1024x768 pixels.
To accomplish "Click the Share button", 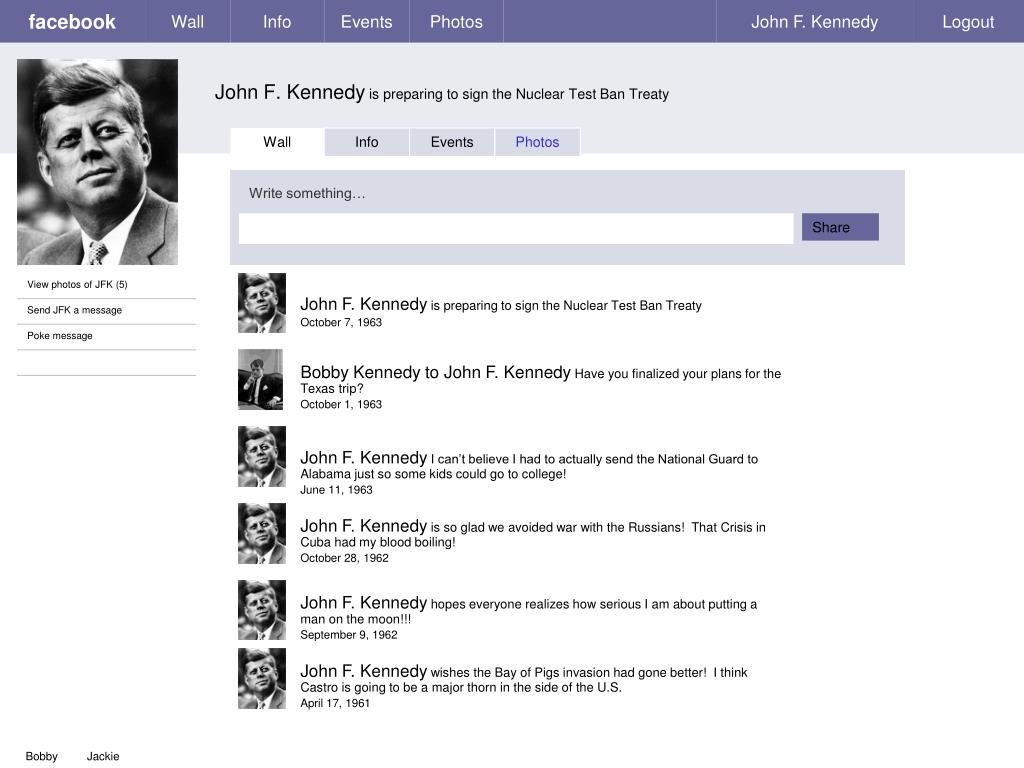I will 840,227.
